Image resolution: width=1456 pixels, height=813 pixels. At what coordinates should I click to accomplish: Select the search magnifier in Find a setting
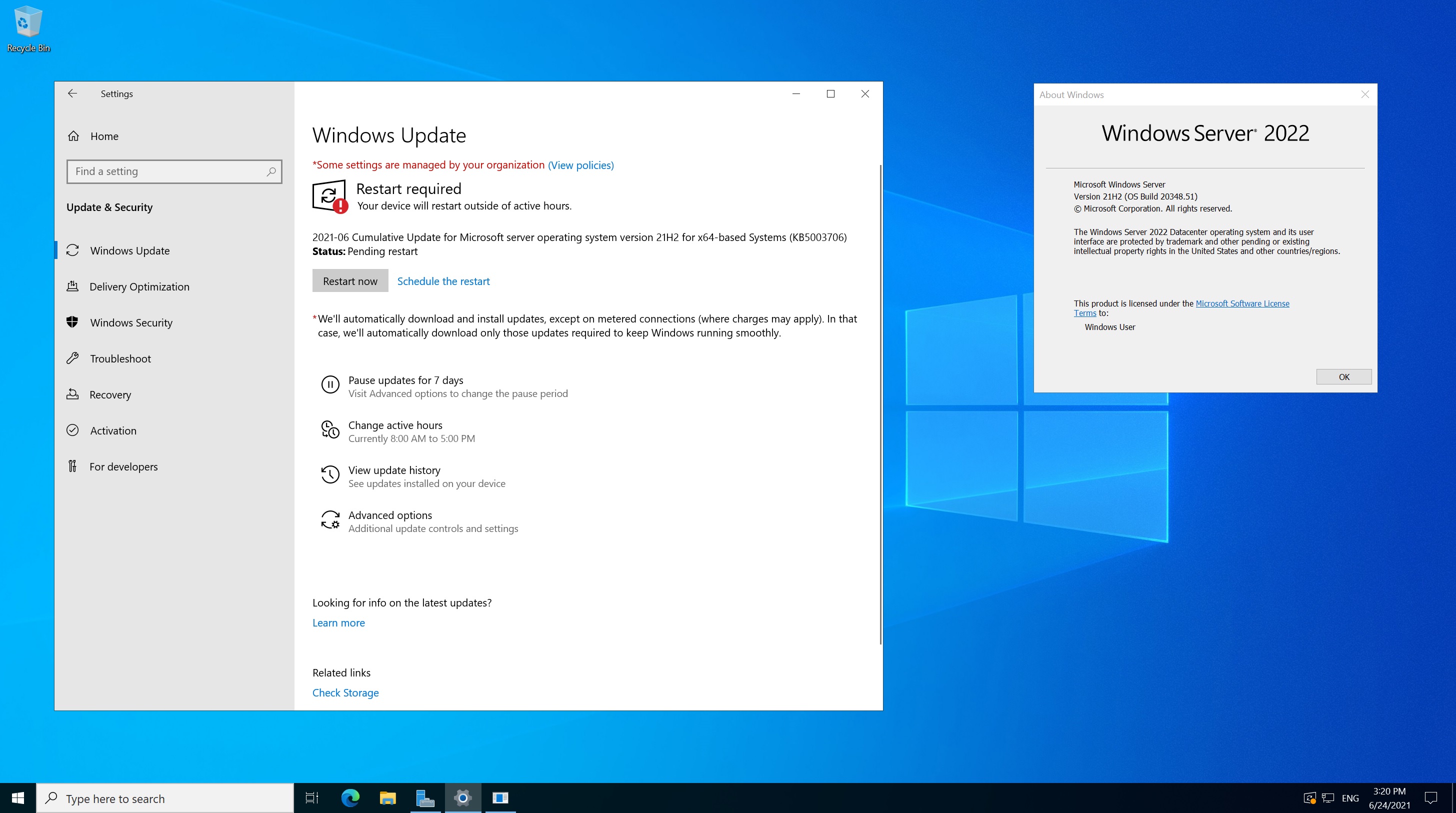(271, 171)
